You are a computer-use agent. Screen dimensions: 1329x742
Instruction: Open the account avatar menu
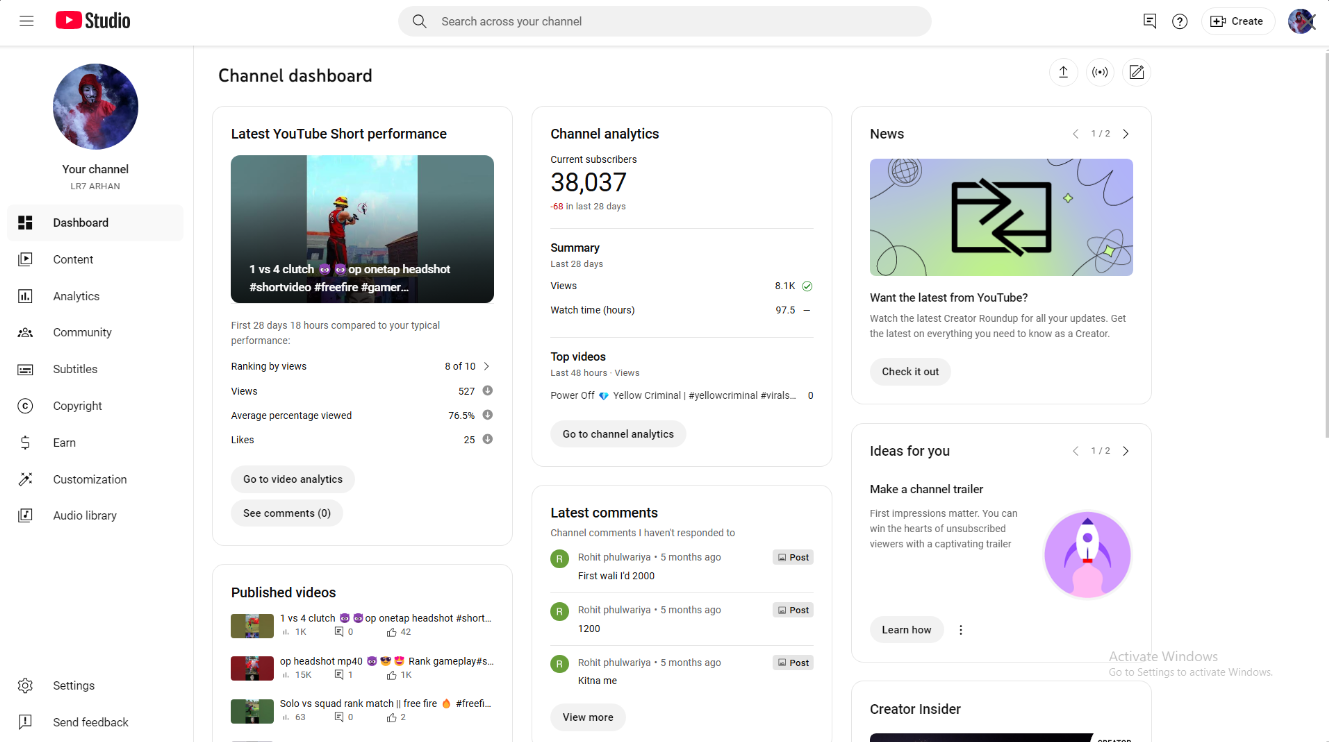pos(1301,21)
